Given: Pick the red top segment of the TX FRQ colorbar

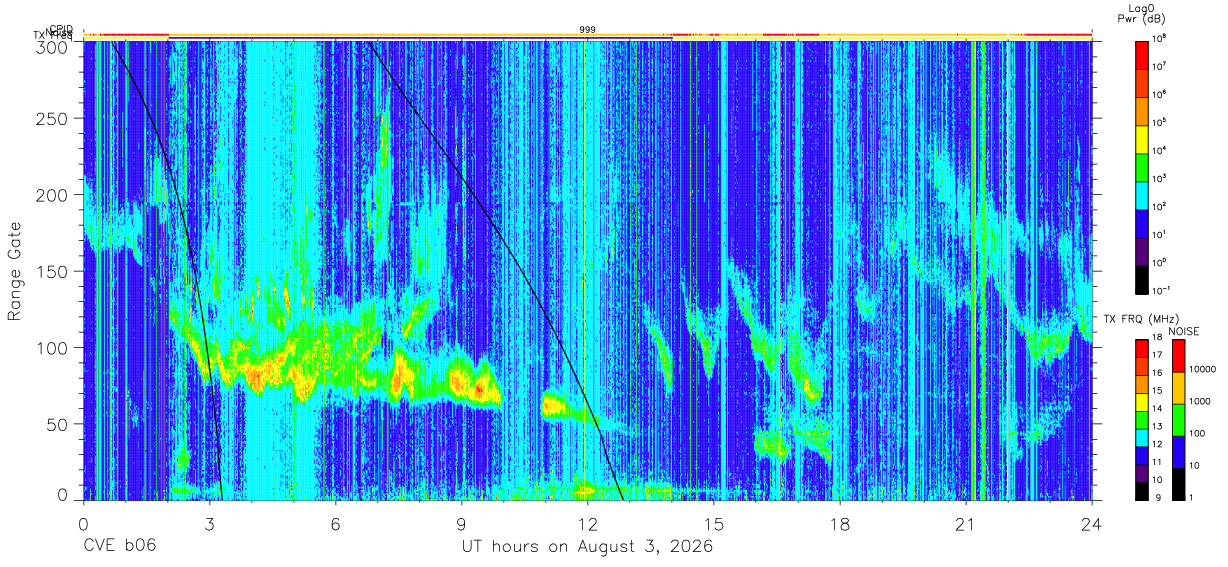Looking at the screenshot, I should coord(1142,348).
